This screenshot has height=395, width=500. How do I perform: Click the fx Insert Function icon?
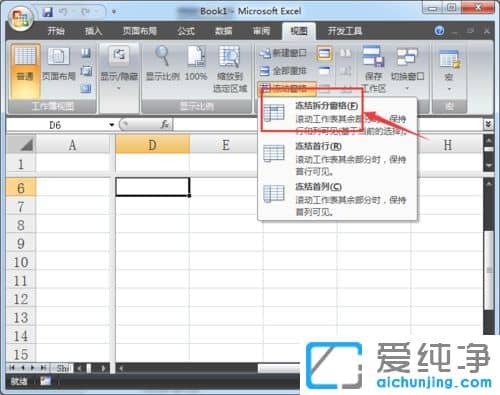(164, 125)
